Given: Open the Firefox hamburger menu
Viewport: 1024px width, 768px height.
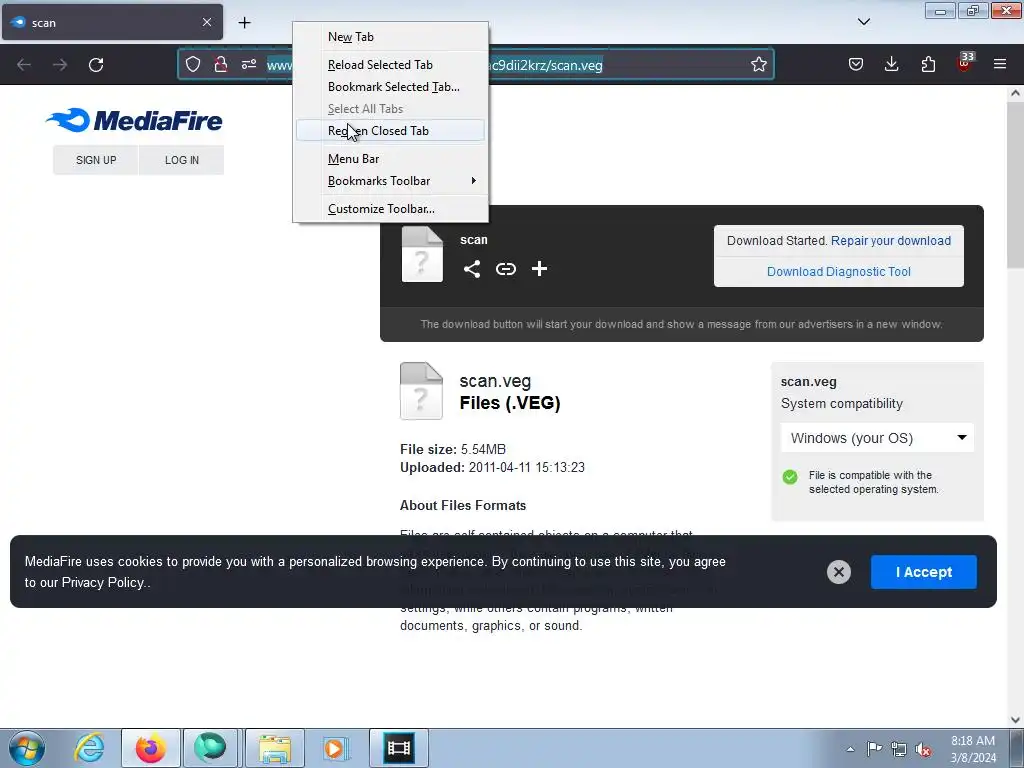Looking at the screenshot, I should [x=1000, y=64].
